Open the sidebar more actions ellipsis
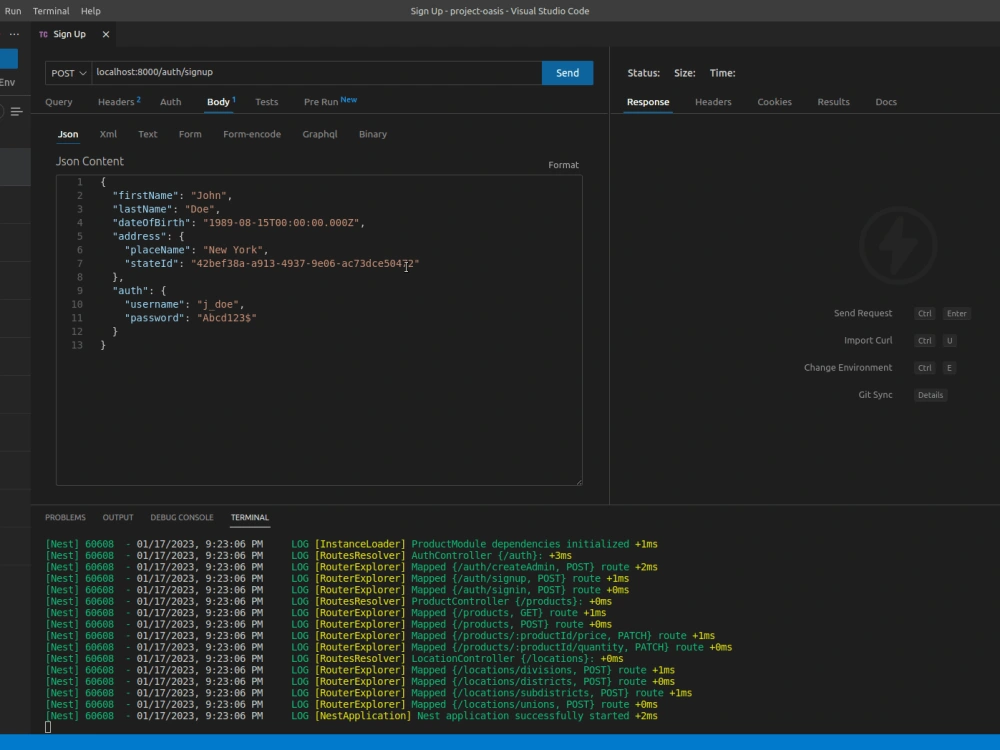 [14, 34]
